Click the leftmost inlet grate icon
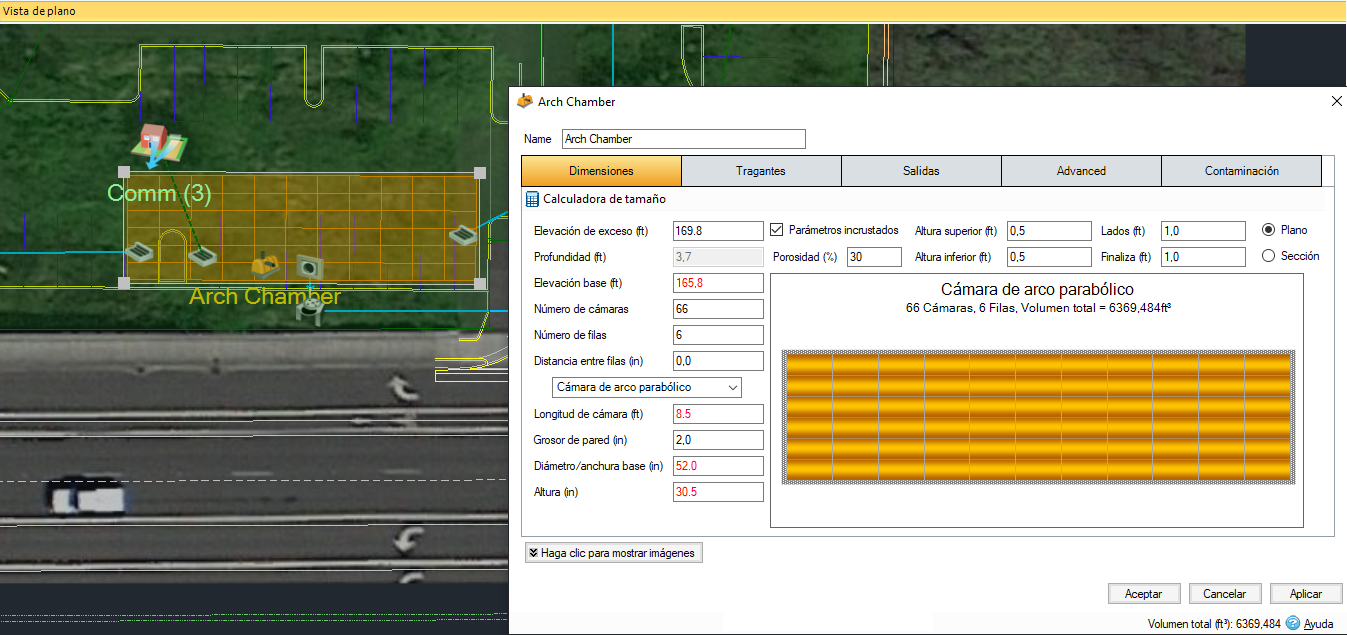 pos(139,250)
